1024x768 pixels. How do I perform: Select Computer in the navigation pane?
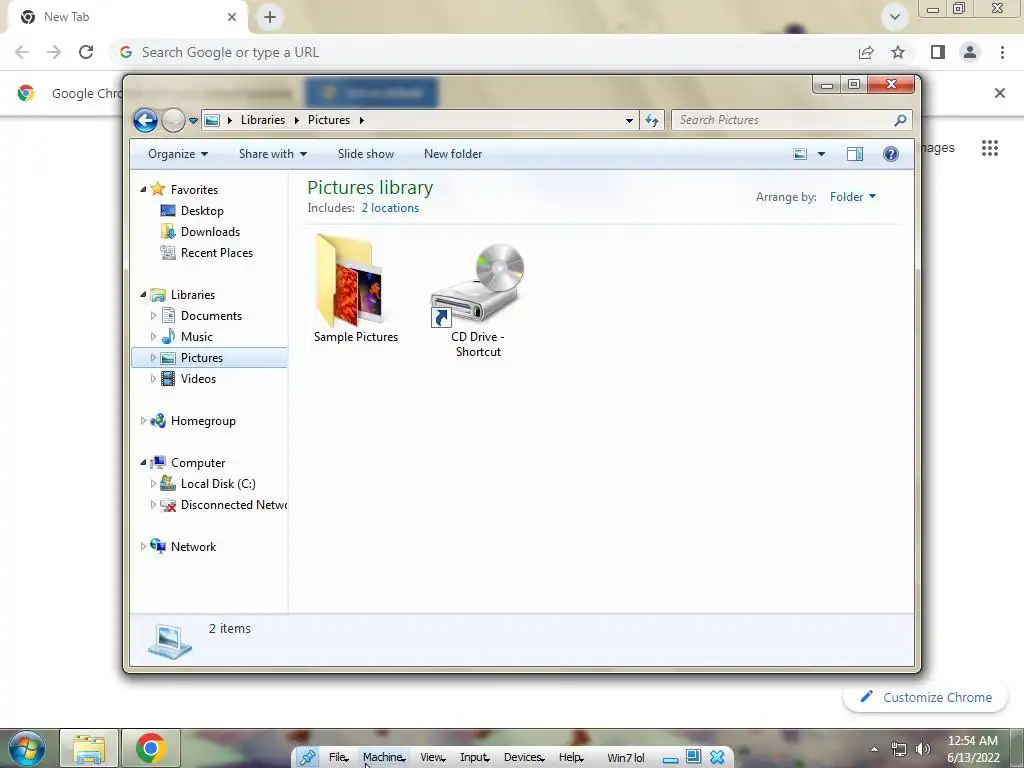pyautogui.click(x=198, y=463)
